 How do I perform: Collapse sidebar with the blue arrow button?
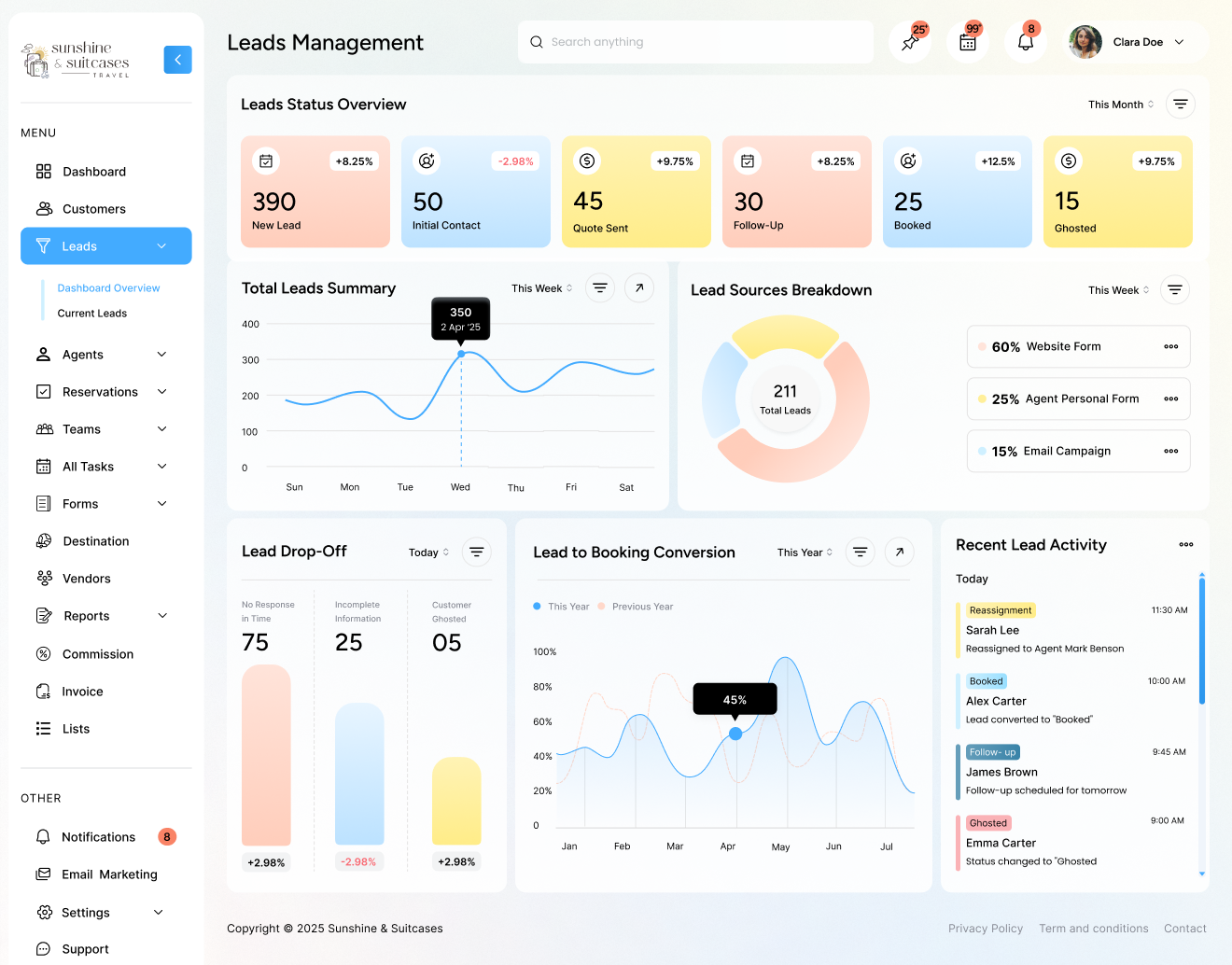click(x=177, y=60)
